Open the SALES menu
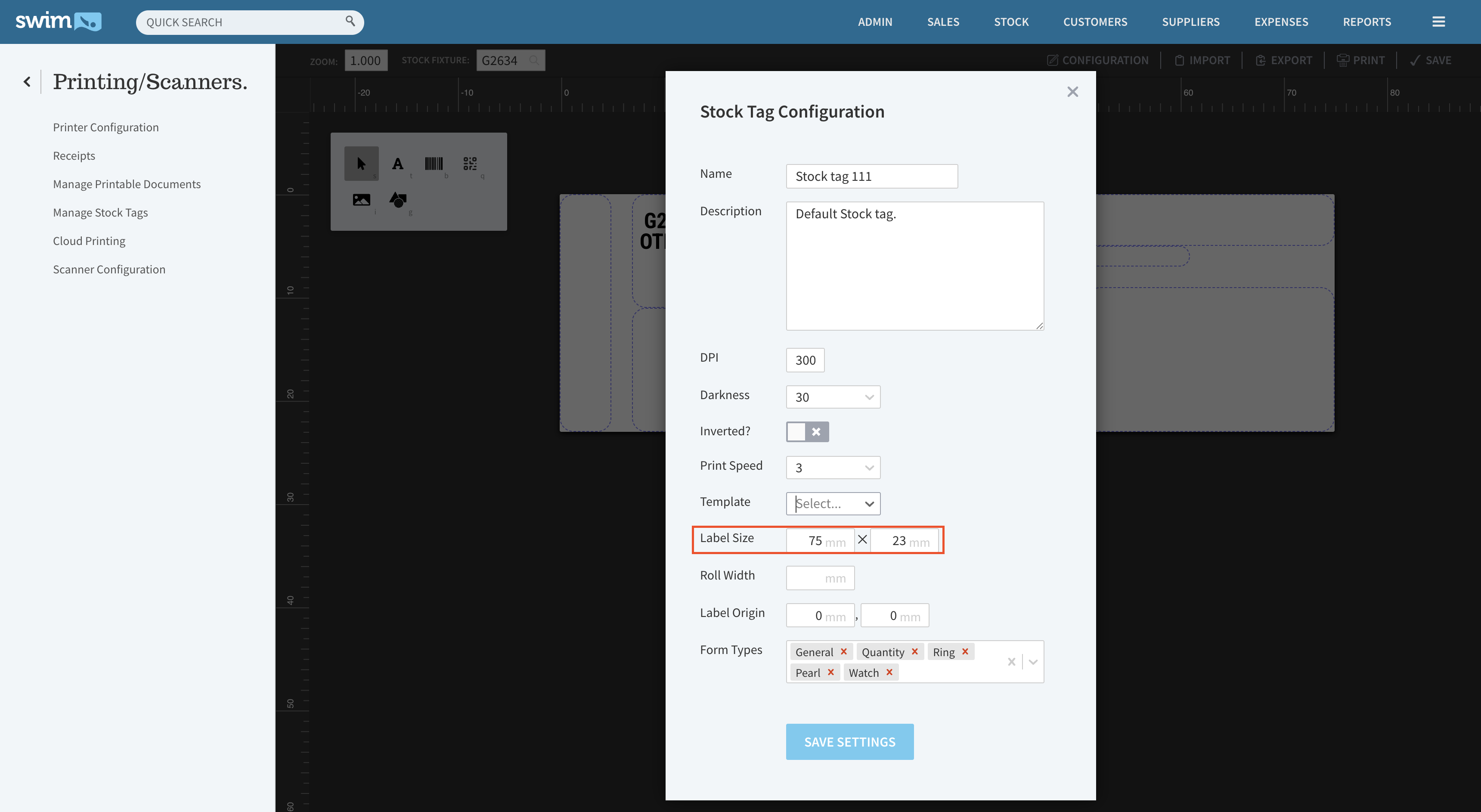The image size is (1481, 812). coord(943,22)
